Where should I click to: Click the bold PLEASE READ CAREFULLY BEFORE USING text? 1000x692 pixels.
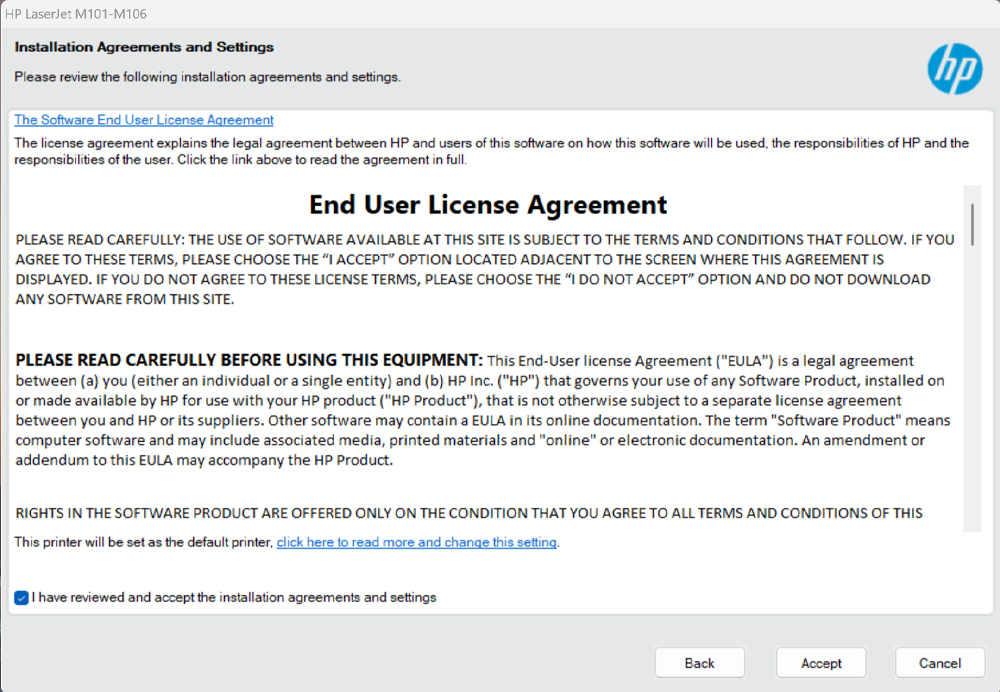tap(249, 360)
